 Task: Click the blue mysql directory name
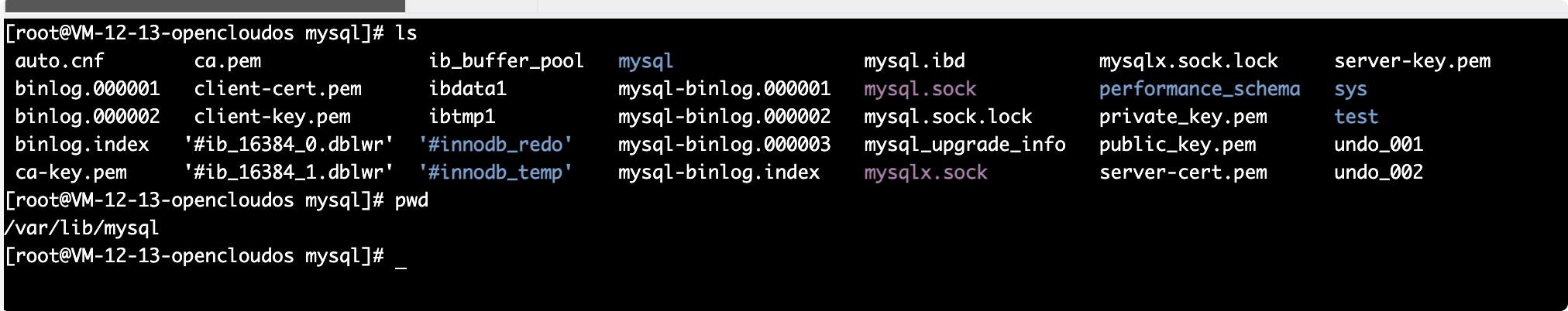645,61
